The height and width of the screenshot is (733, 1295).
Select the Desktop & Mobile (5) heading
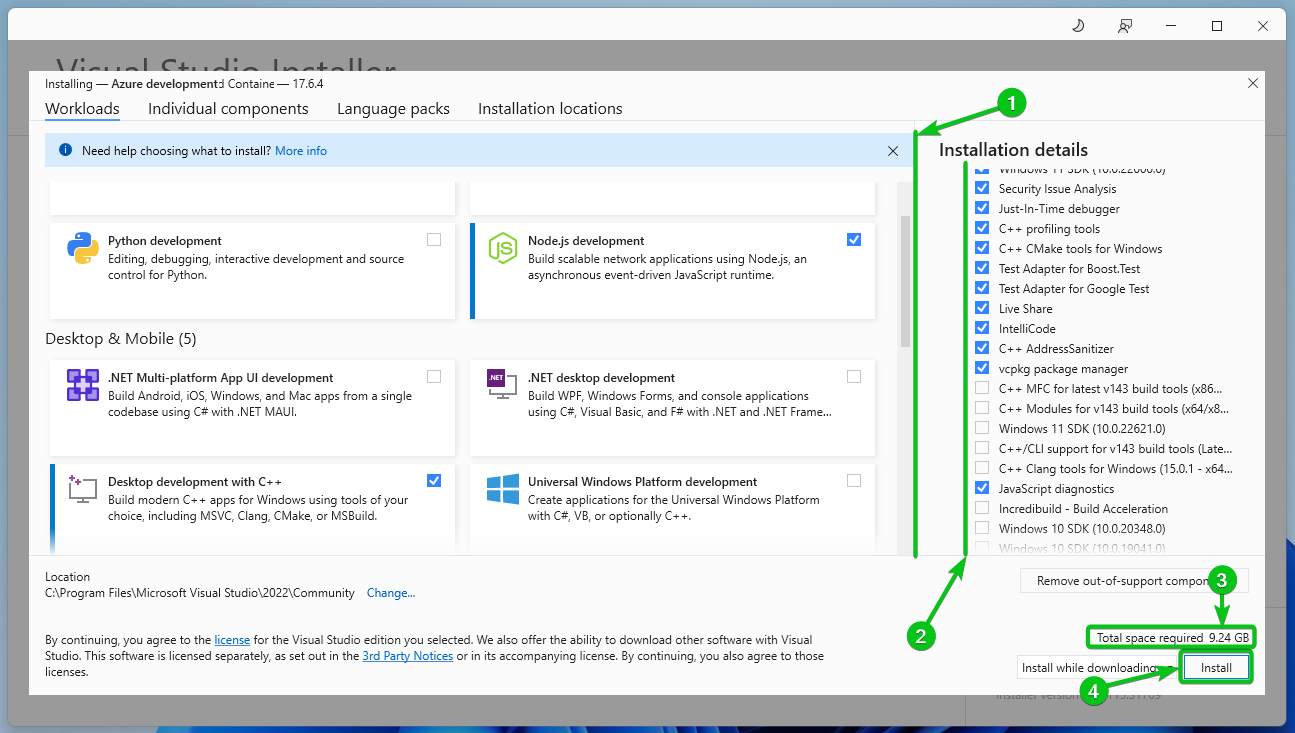[x=121, y=339]
